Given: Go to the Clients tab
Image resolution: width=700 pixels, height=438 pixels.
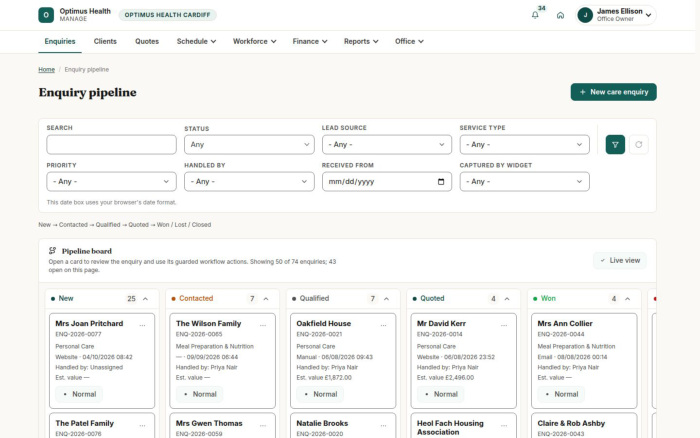Looking at the screenshot, I should click(x=105, y=41).
